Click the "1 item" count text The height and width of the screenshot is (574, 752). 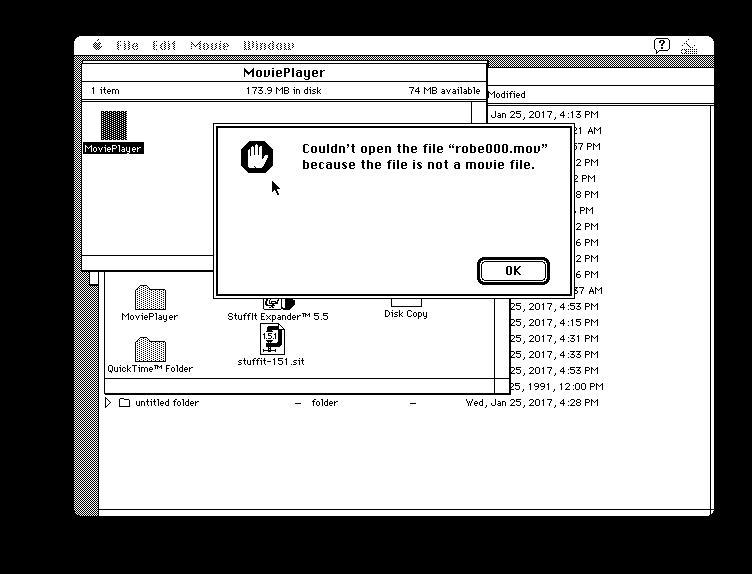pos(105,91)
